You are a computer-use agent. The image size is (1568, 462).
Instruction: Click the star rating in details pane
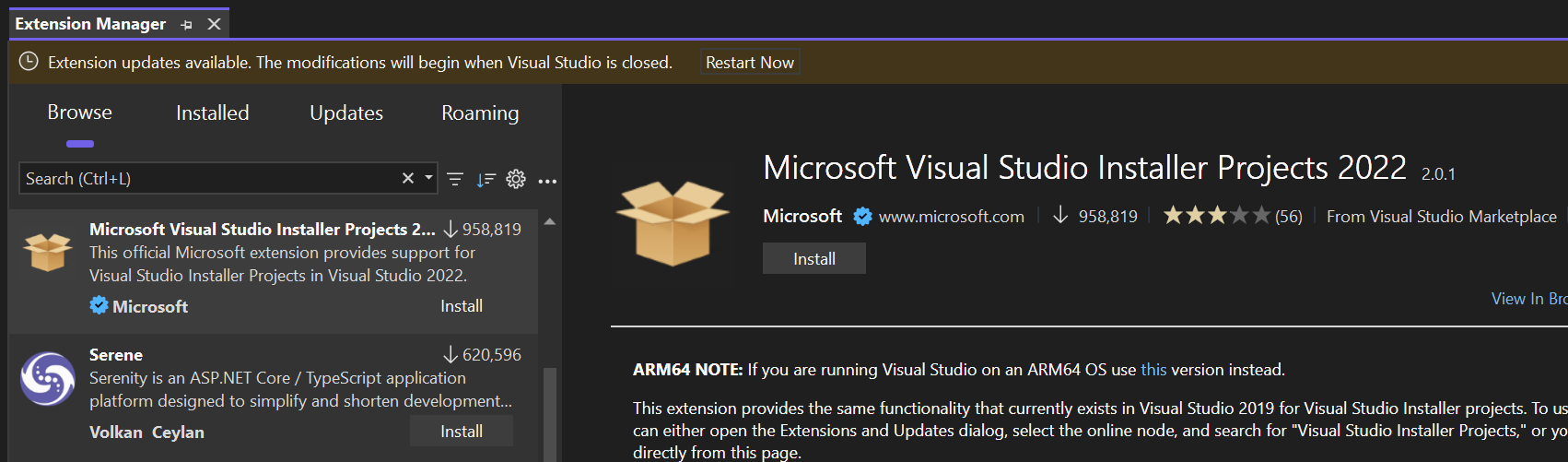click(1216, 216)
